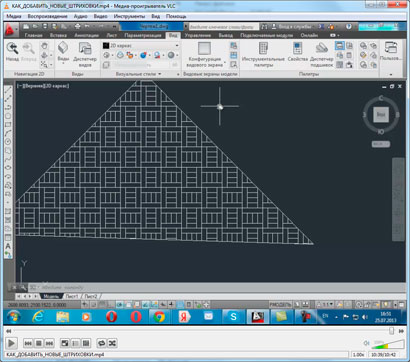
Task: Click the VLC Play button
Action: point(11,343)
